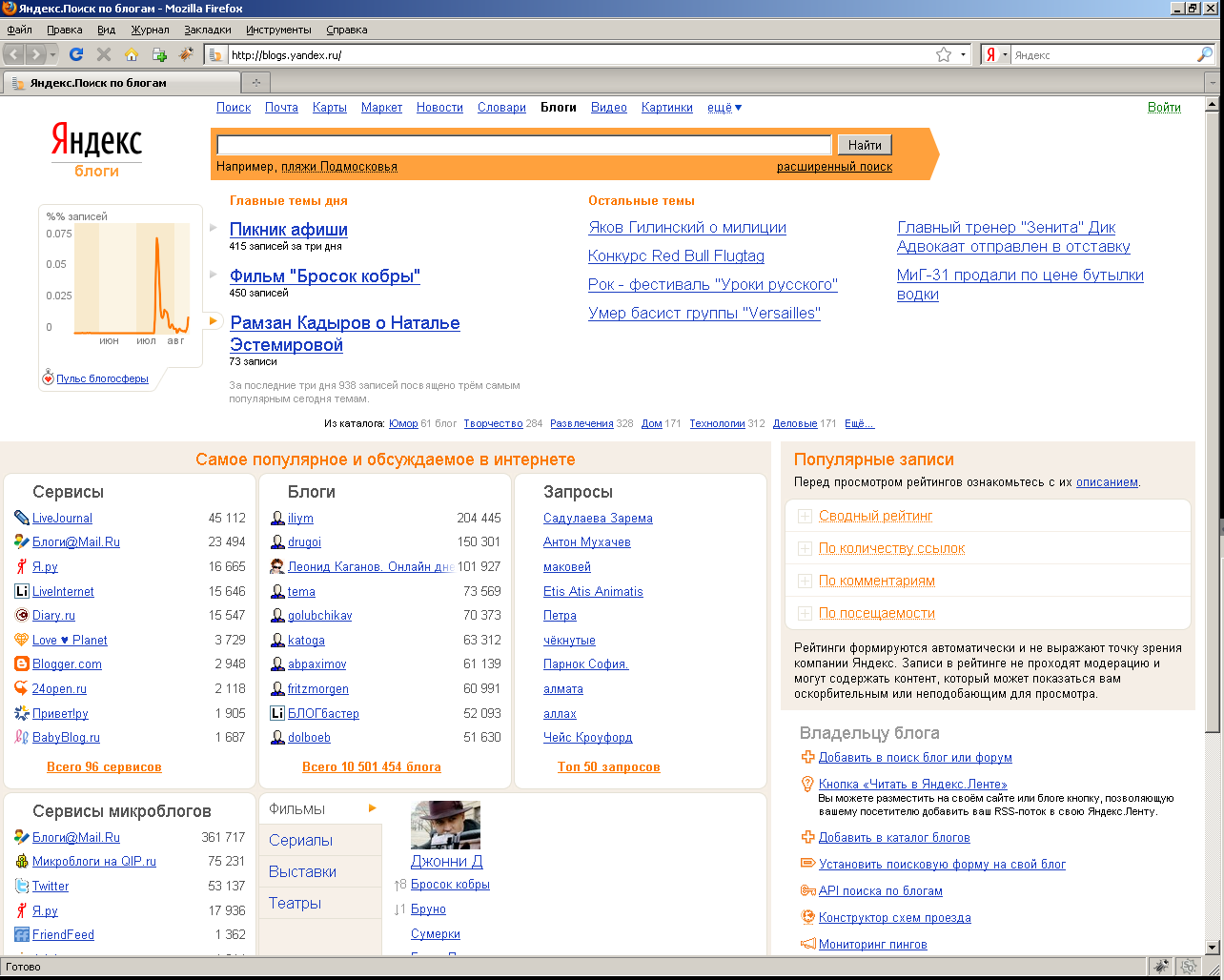Open the Закладки menu
Viewport: 1224px width, 980px height.
tap(207, 30)
